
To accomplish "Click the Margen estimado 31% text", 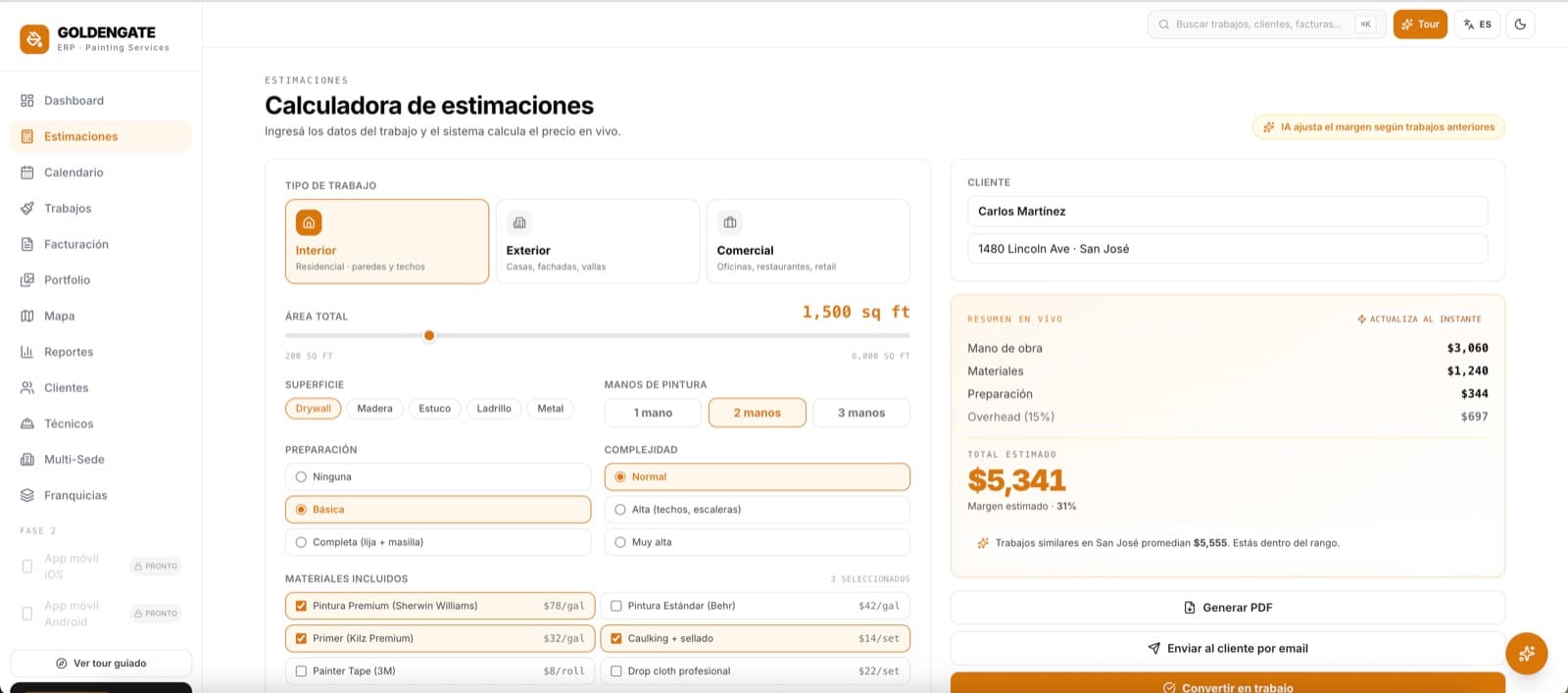I will click(1021, 507).
